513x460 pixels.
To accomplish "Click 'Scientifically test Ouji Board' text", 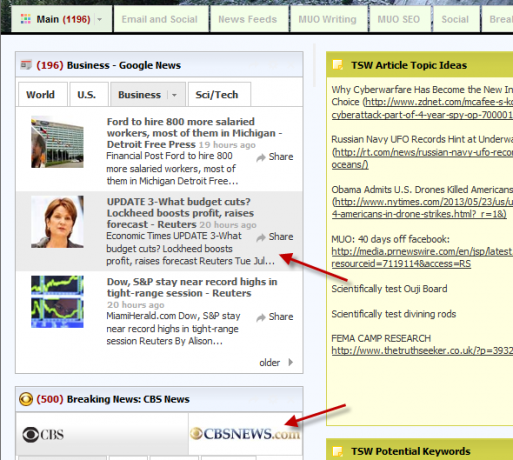I will (x=389, y=289).
